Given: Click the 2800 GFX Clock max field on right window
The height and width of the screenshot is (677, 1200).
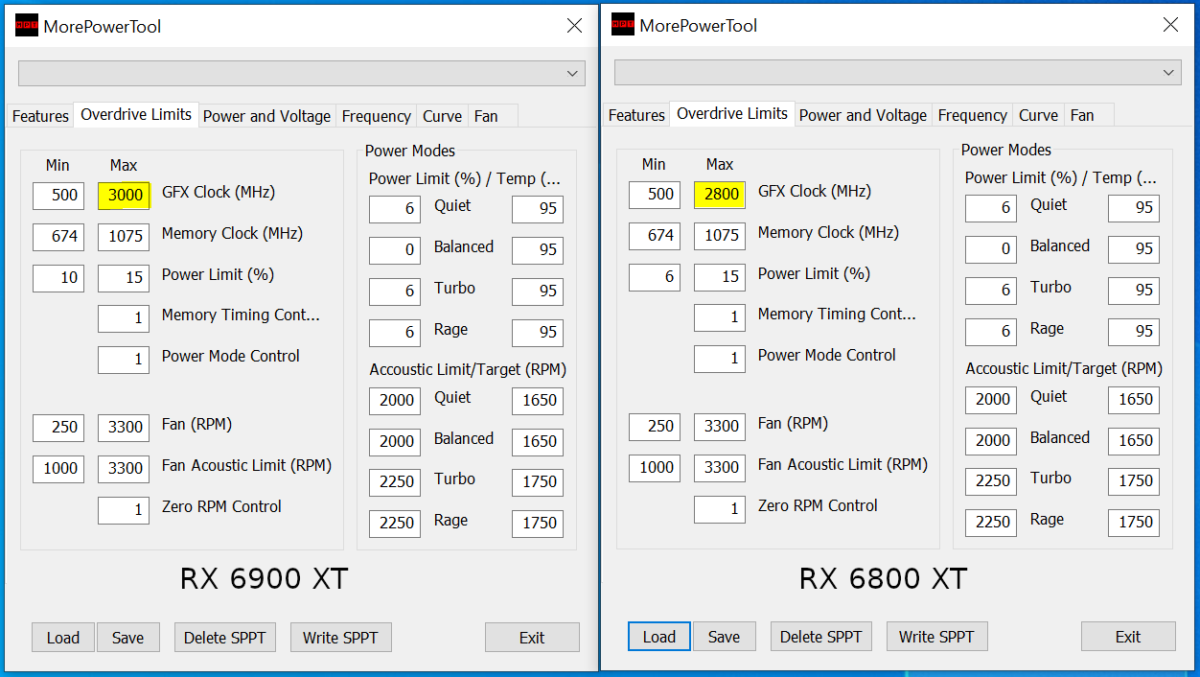Looking at the screenshot, I should pyautogui.click(x=719, y=194).
